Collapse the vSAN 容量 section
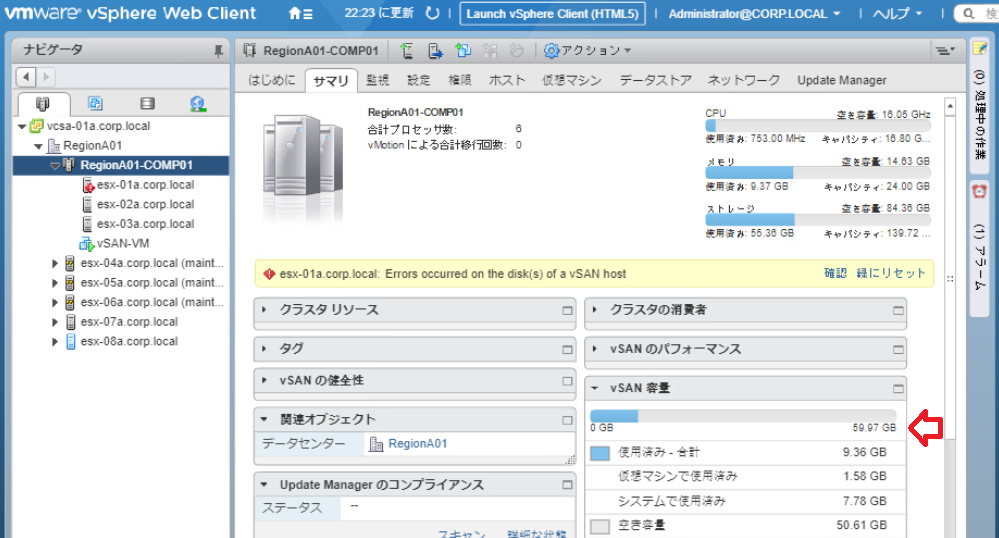 click(594, 388)
